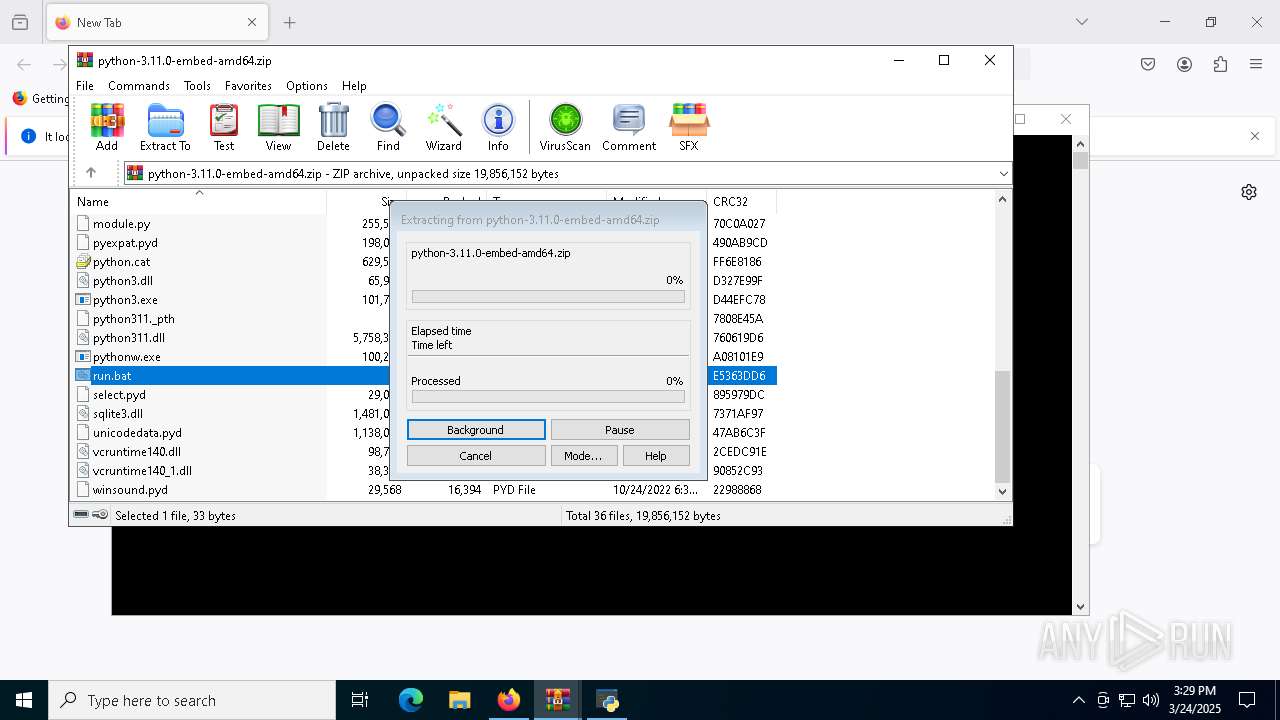
Task: Click the Processed total progress bar
Action: point(548,397)
